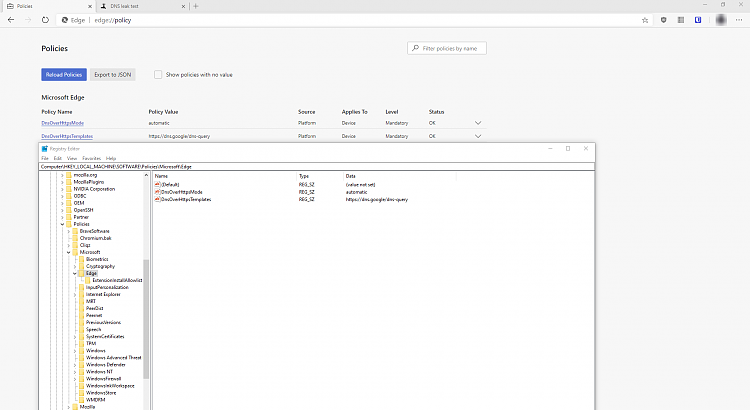Select the Windows Advanced Threat key
This screenshot has height=410, width=750.
pos(114,357)
